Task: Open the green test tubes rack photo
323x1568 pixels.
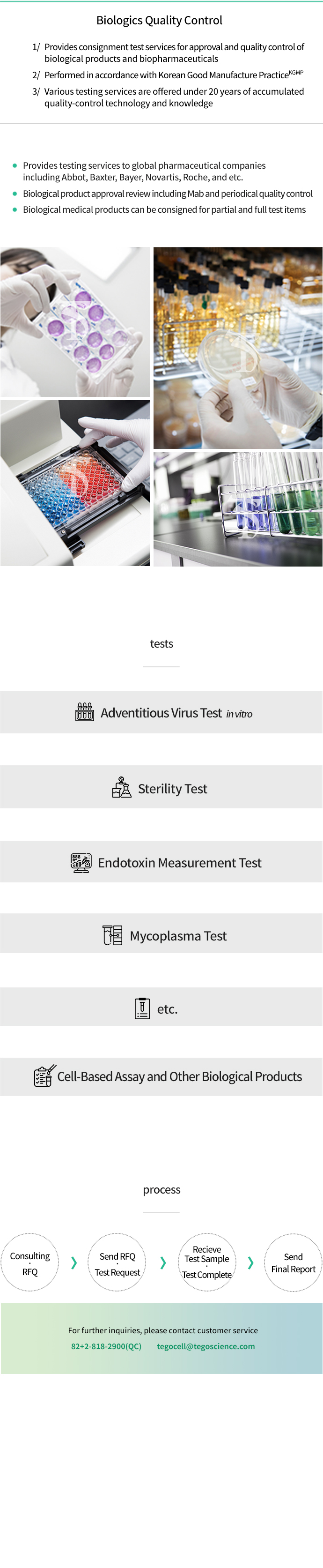Action: click(238, 509)
